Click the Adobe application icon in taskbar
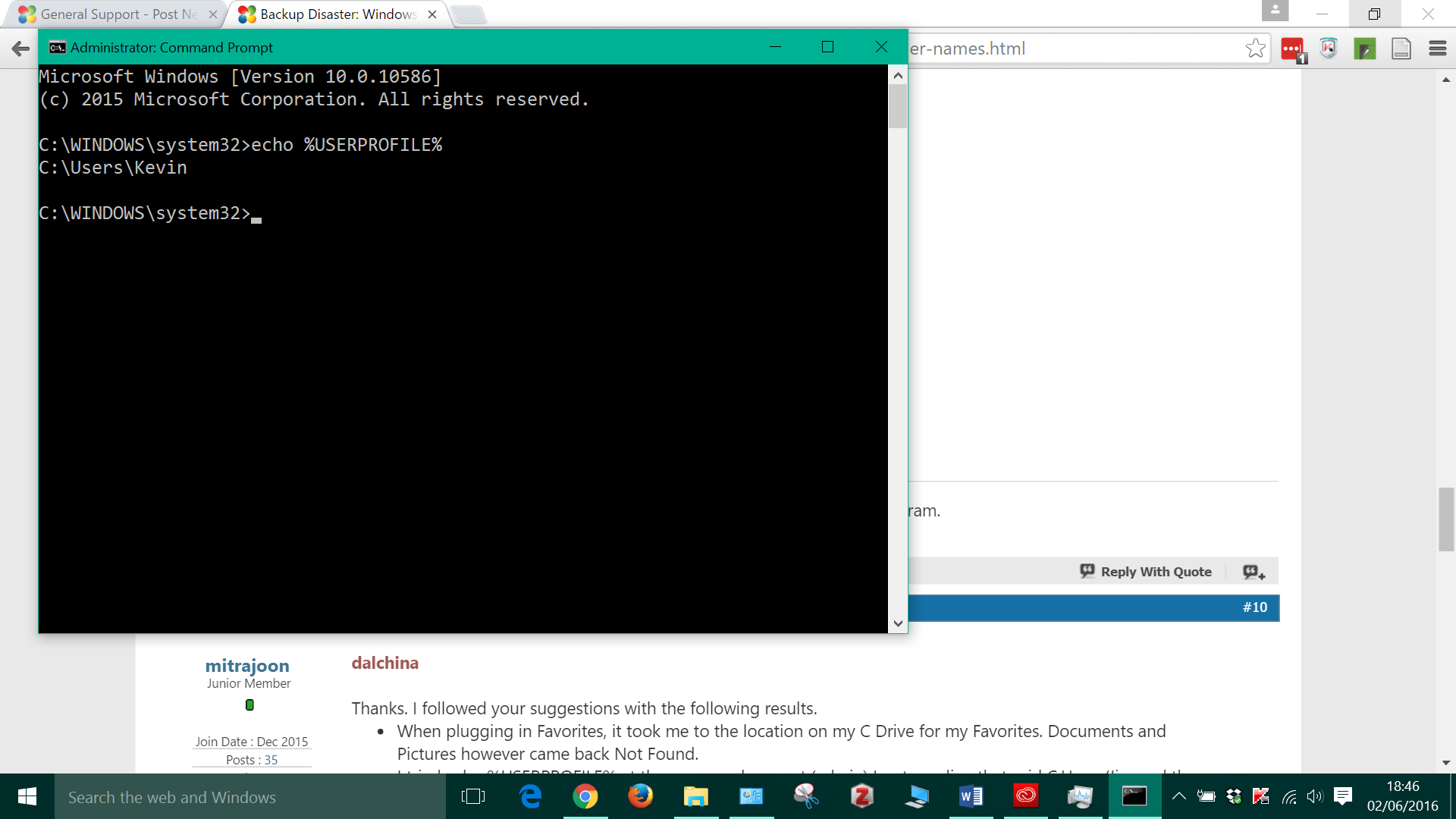This screenshot has height=819, width=1456. pos(1024,796)
